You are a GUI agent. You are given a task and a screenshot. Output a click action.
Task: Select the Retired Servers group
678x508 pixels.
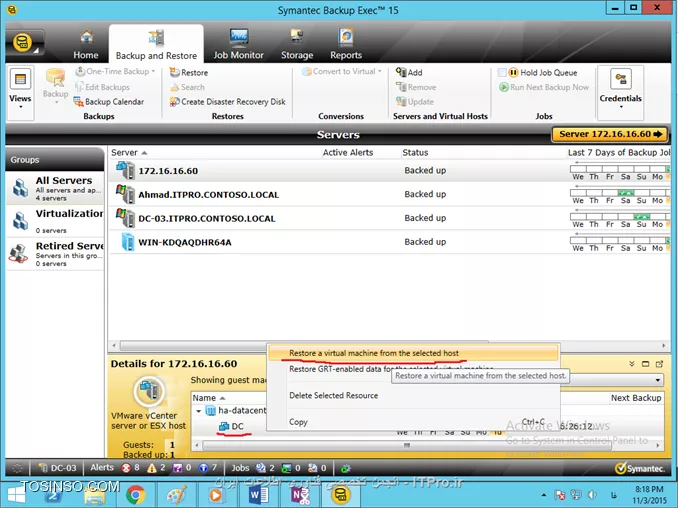55,254
